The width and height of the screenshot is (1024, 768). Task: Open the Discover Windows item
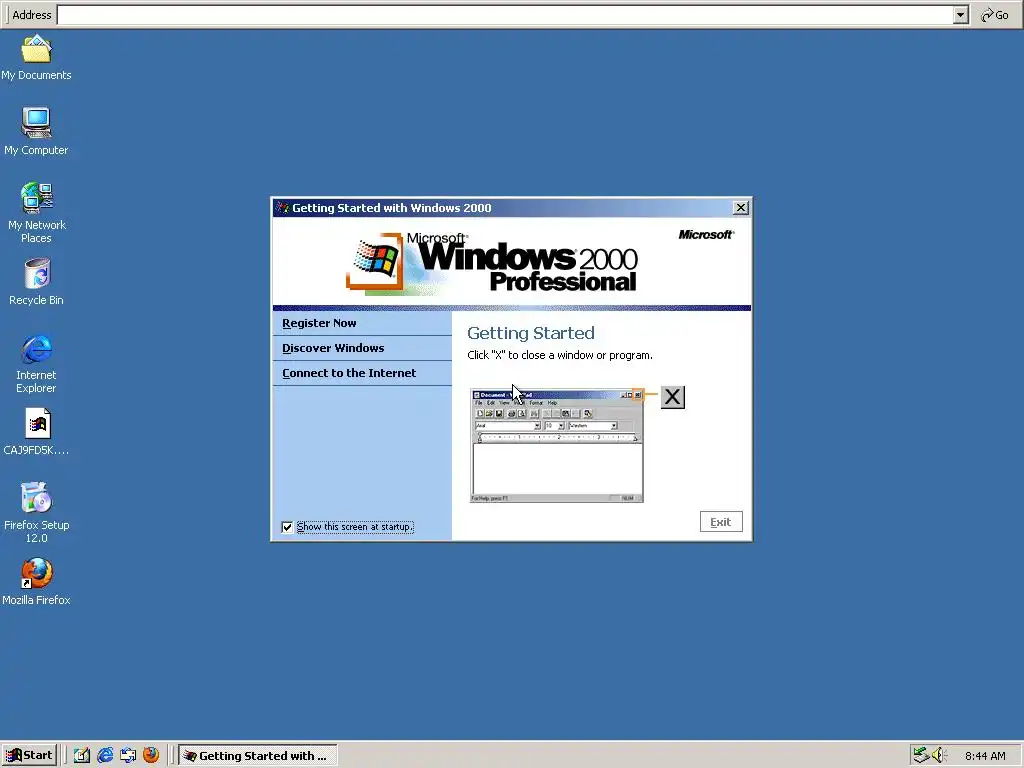(x=362, y=348)
